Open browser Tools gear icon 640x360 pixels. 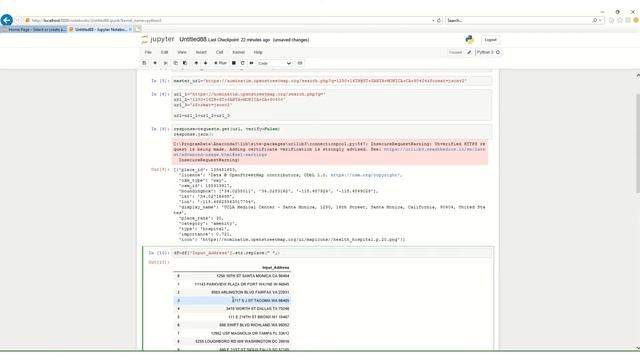pyautogui.click(x=628, y=20)
